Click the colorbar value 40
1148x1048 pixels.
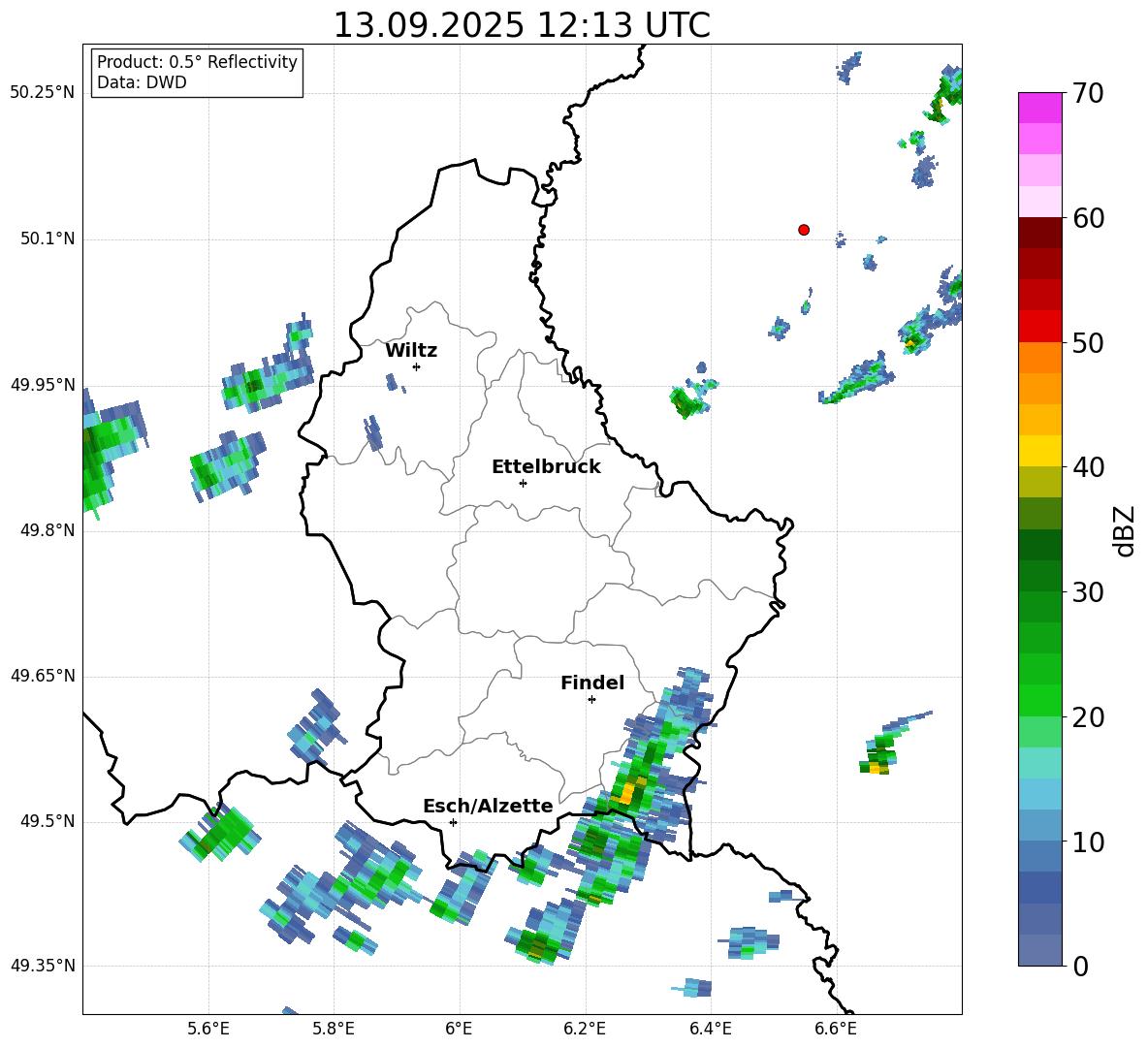pos(1088,467)
